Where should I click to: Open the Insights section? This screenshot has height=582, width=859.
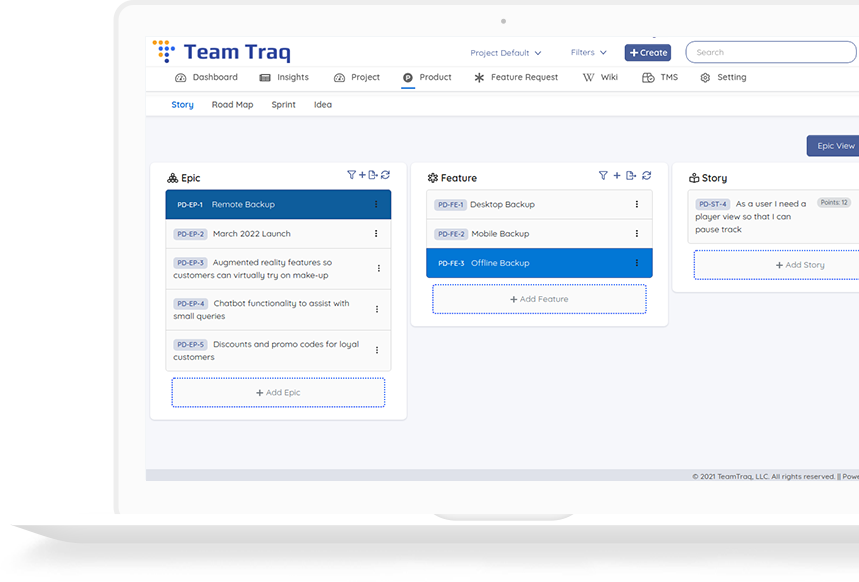tap(284, 77)
